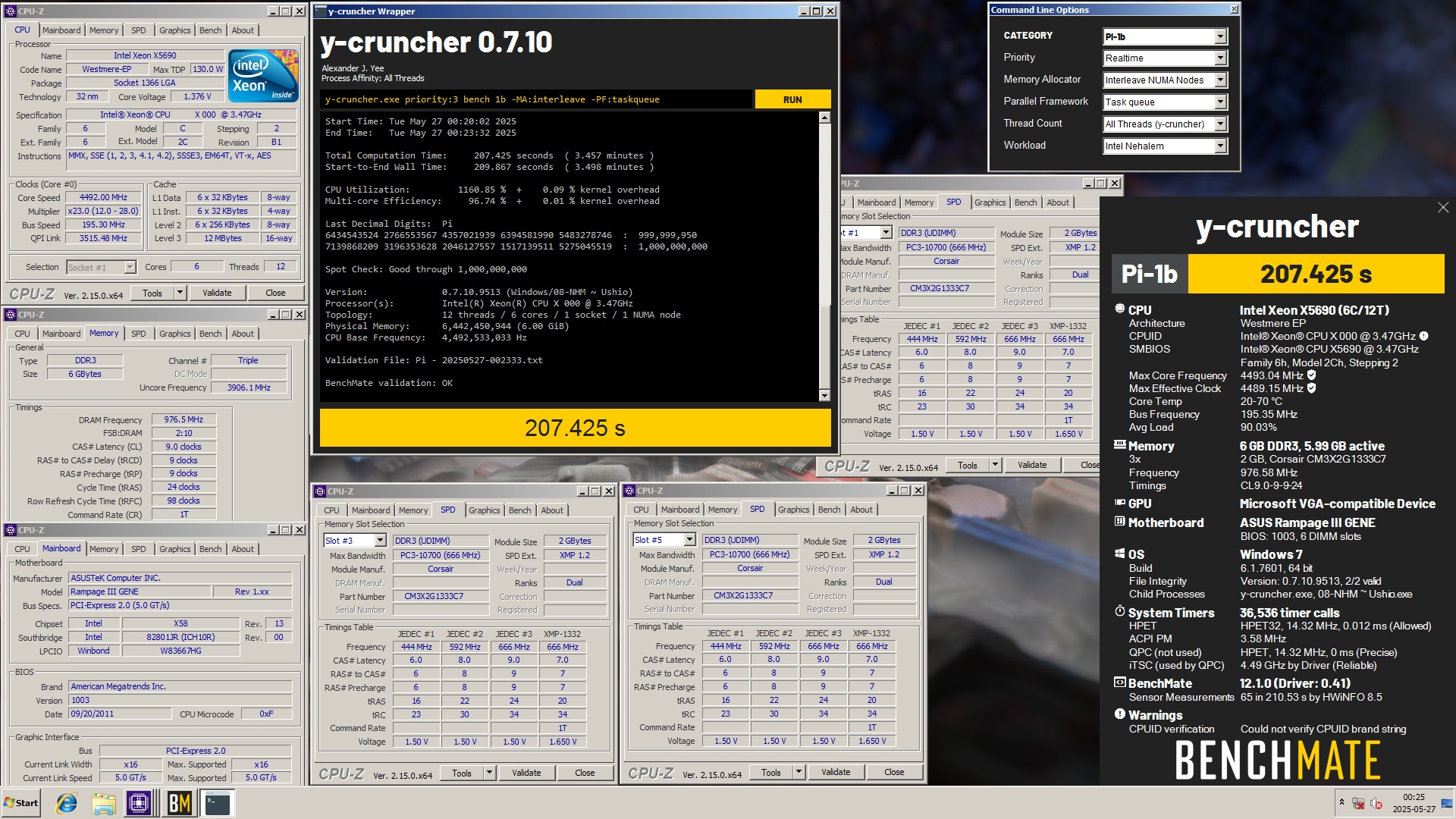Switch to CPU-Z purple chip taskbar icon

[x=139, y=803]
